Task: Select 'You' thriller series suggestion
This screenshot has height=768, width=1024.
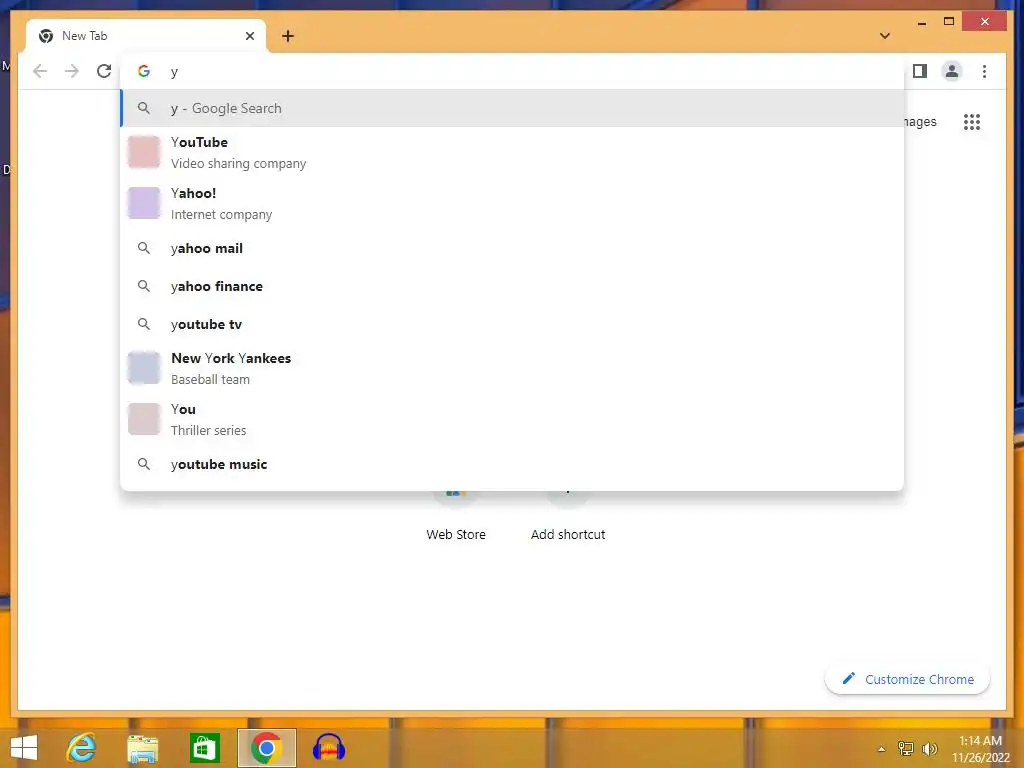Action: coord(512,419)
